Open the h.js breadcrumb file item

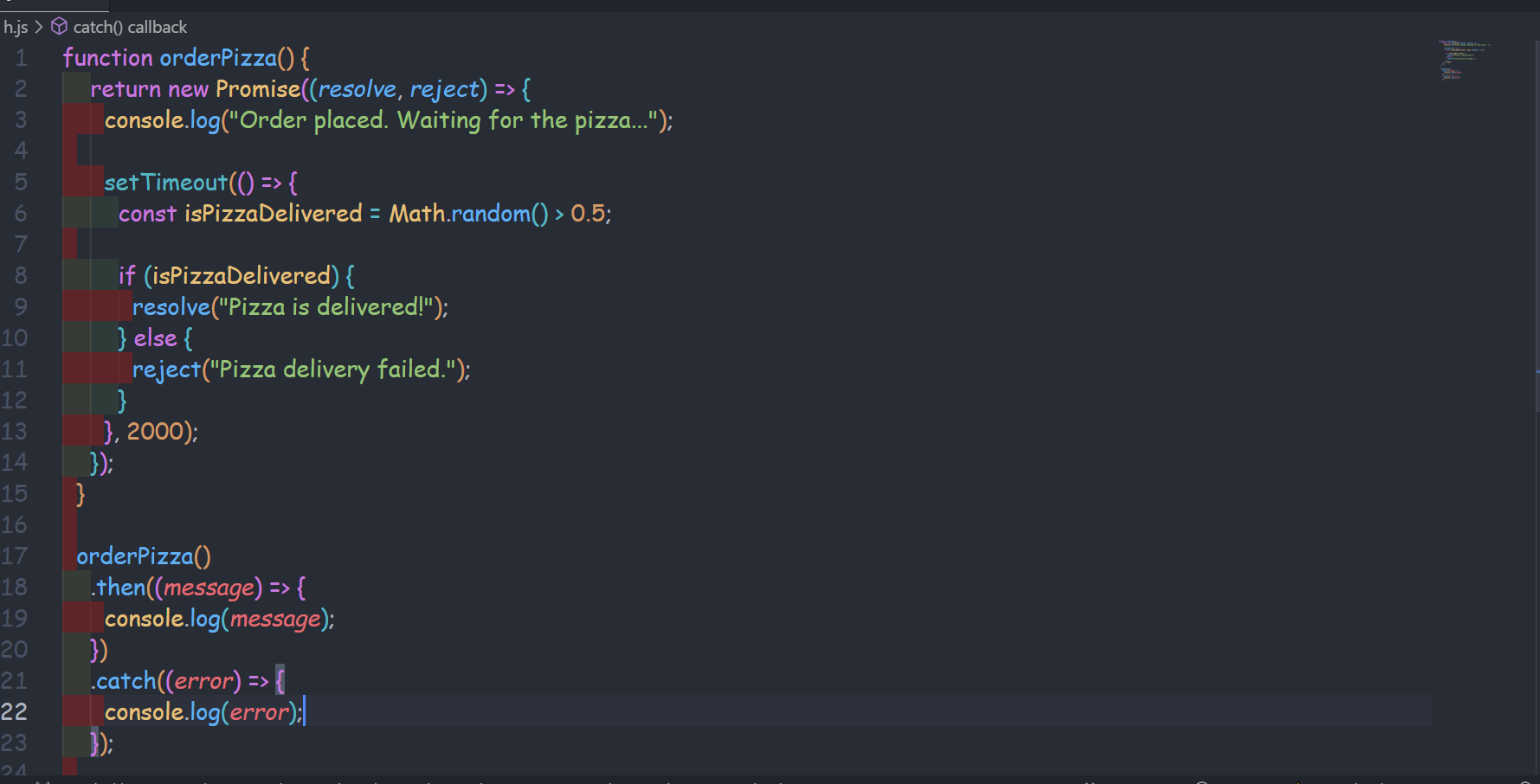coord(15,27)
